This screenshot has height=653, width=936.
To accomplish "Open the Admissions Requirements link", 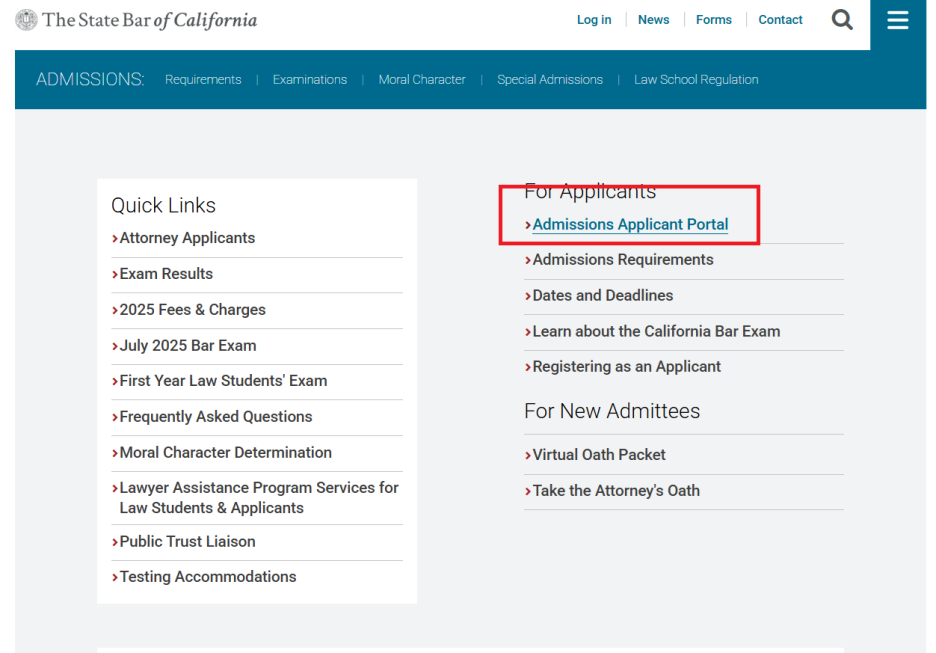I will (x=623, y=259).
